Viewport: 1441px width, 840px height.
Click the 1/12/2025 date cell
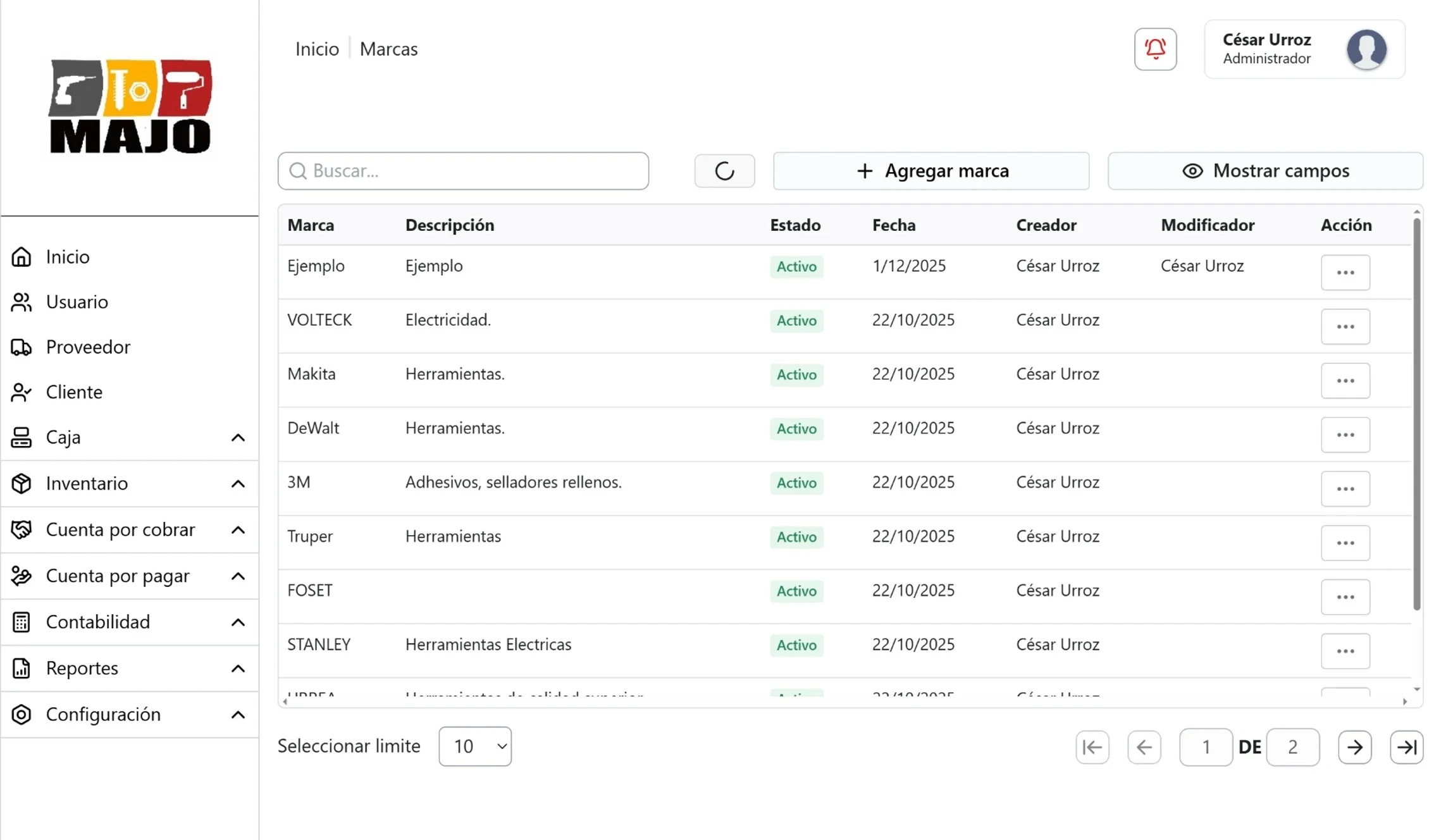coord(909,266)
